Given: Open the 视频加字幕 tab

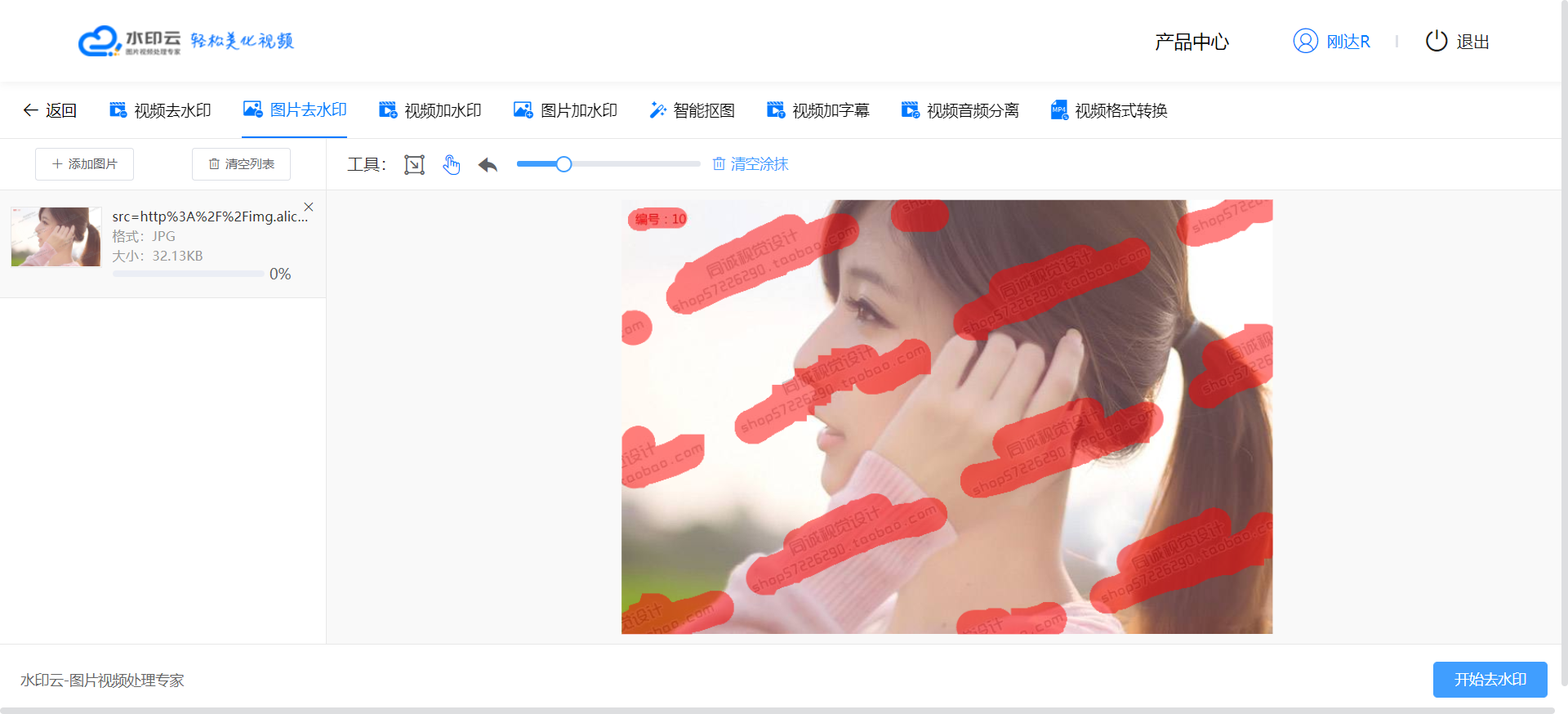Looking at the screenshot, I should (818, 110).
